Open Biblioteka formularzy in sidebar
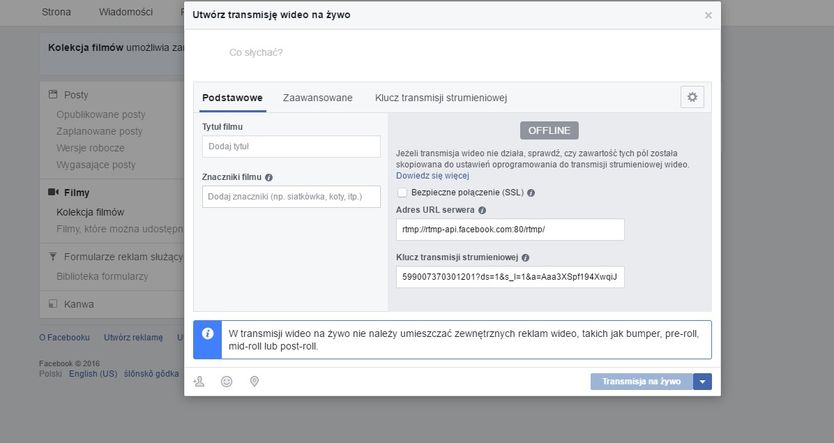Viewport: 834px width, 443px height. pyautogui.click(x=102, y=277)
